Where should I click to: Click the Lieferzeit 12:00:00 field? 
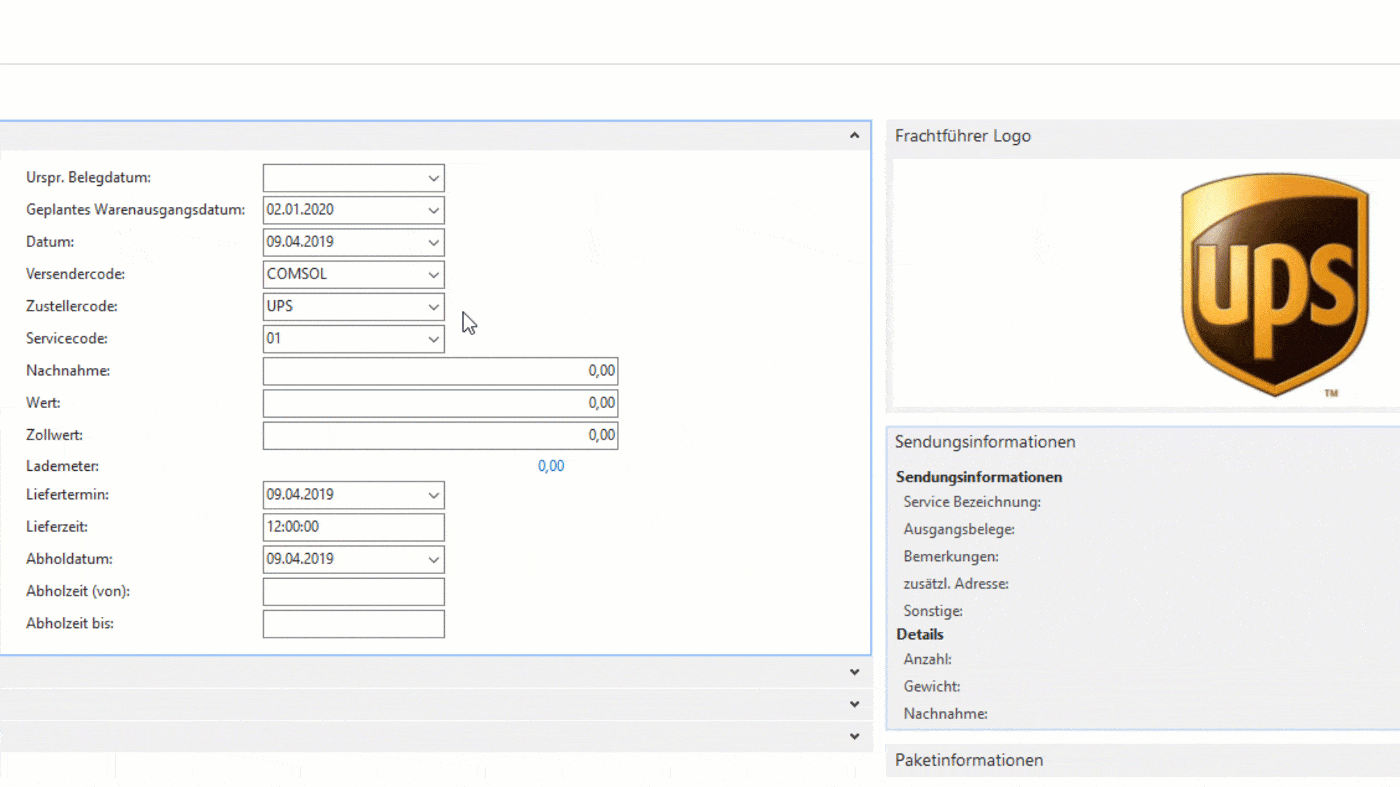[353, 527]
